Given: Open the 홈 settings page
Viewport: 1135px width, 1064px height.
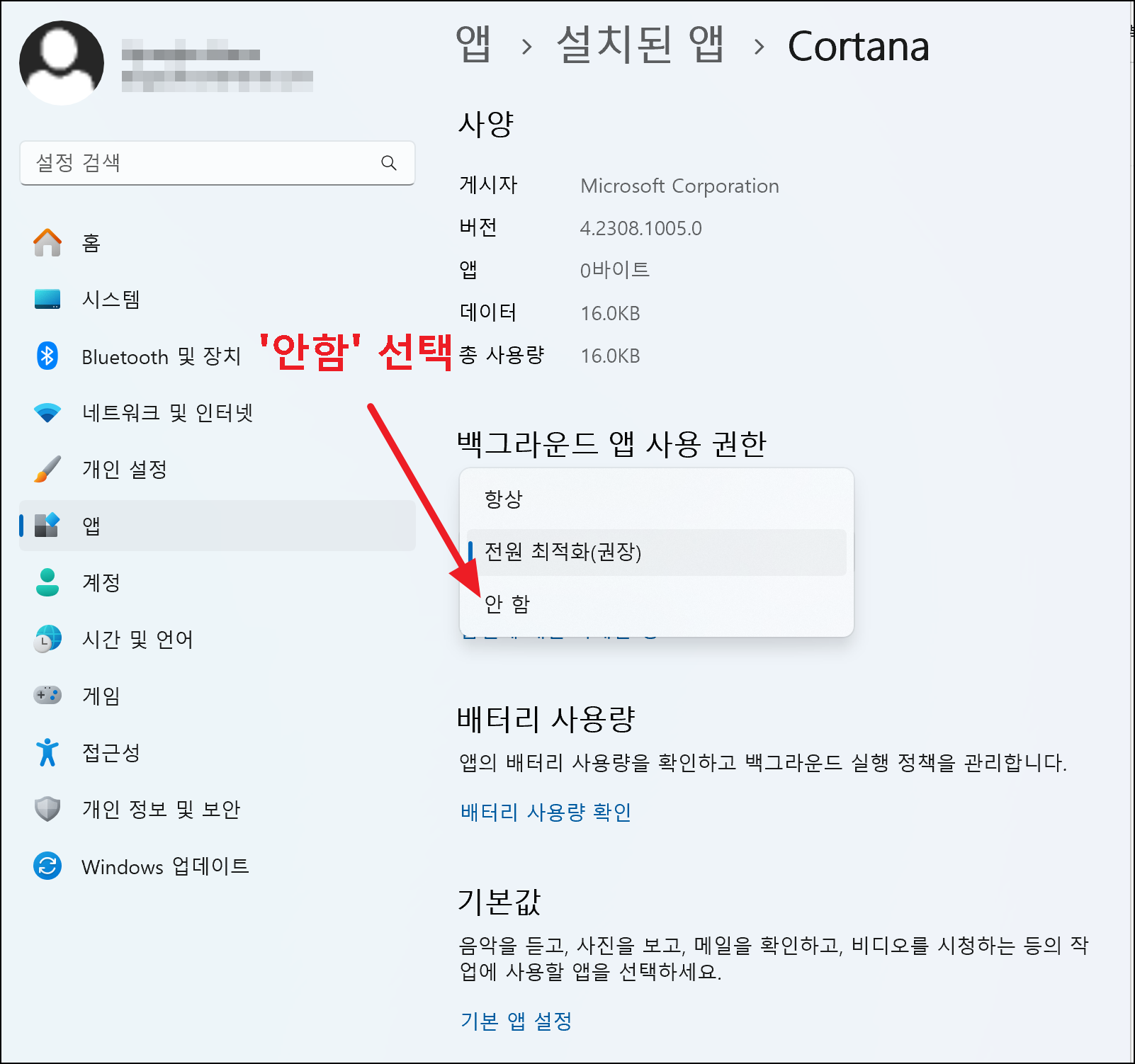Looking at the screenshot, I should 218,242.
